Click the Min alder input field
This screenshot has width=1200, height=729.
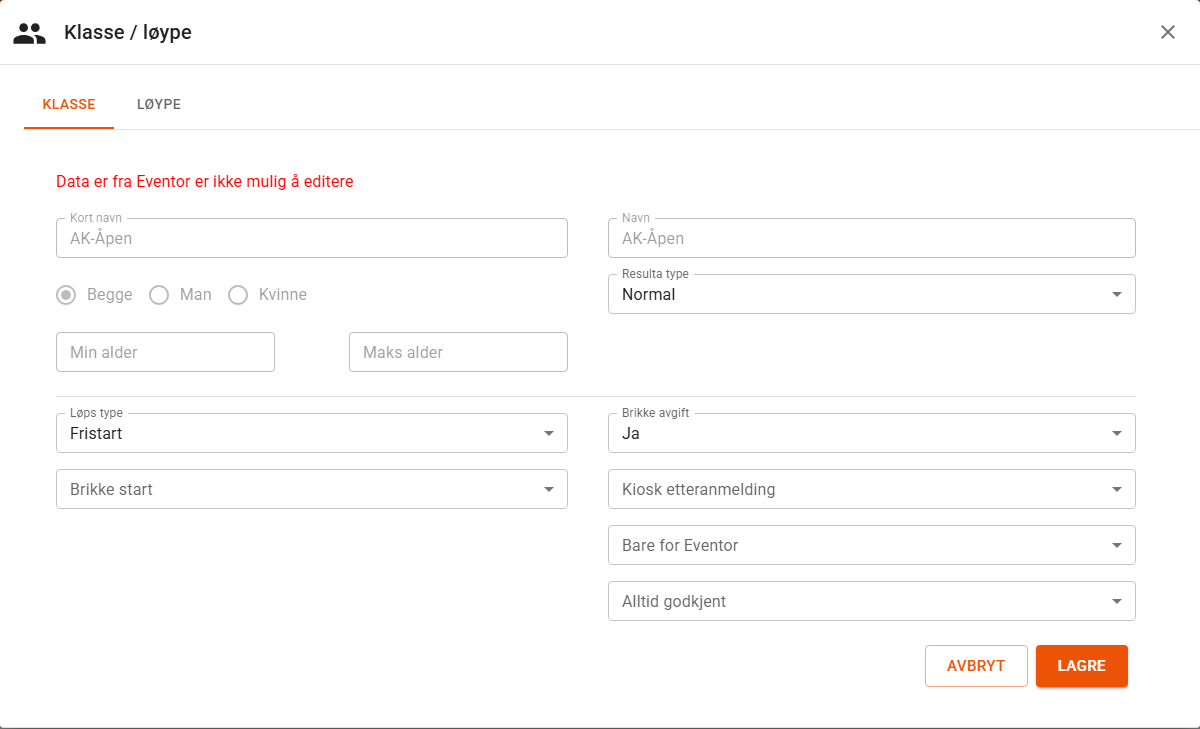click(x=165, y=352)
